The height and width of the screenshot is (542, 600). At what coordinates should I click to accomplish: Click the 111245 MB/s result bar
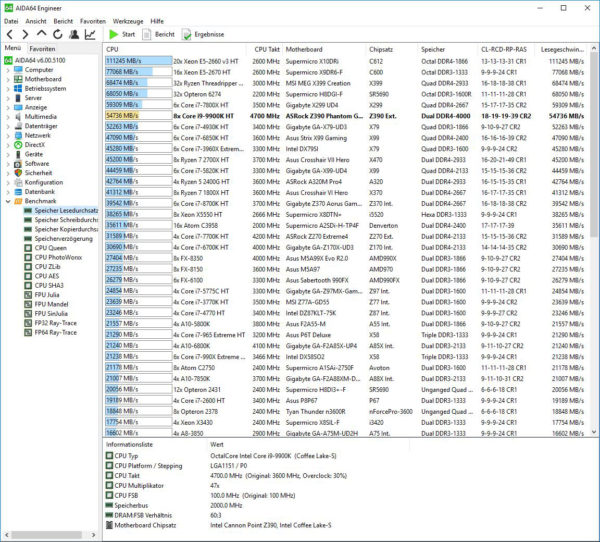click(x=139, y=61)
